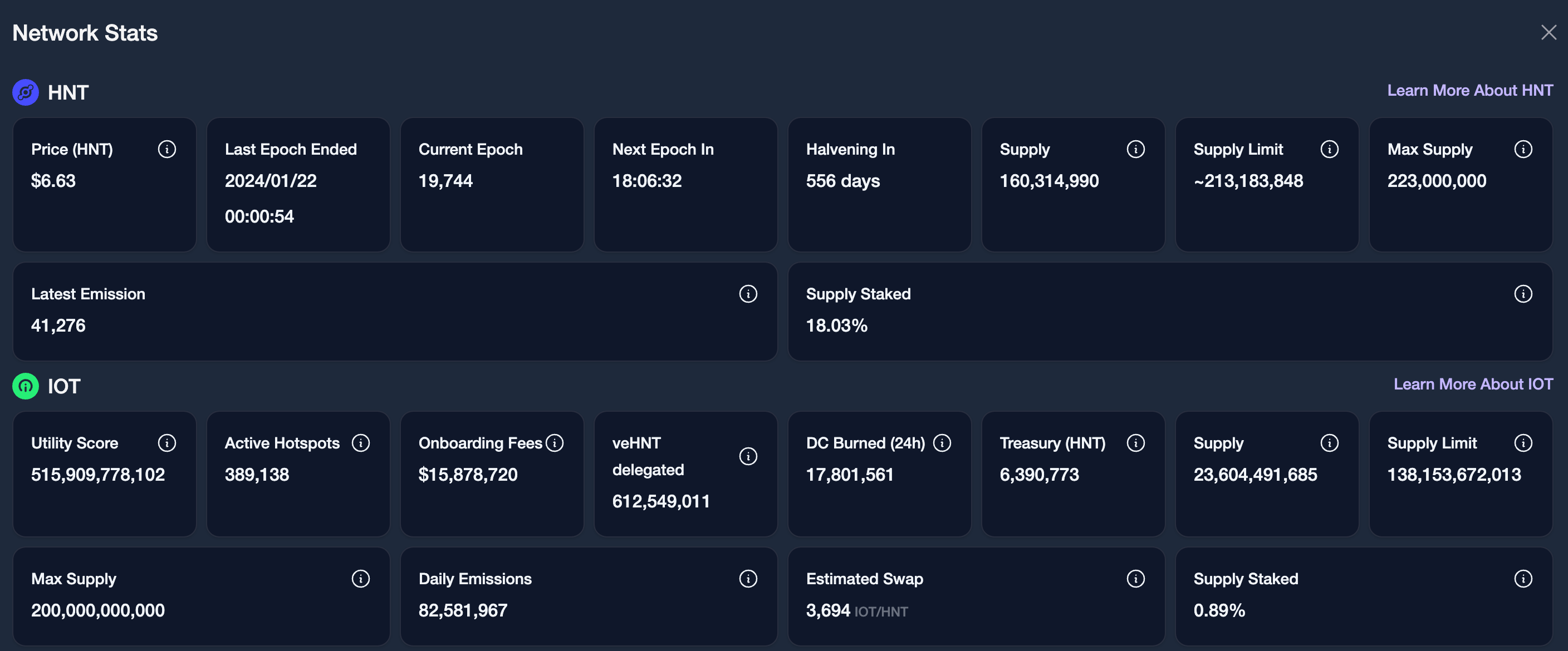The image size is (1568, 651).
Task: Show info for HNT Max Supply 223,000,000
Action: [1522, 149]
